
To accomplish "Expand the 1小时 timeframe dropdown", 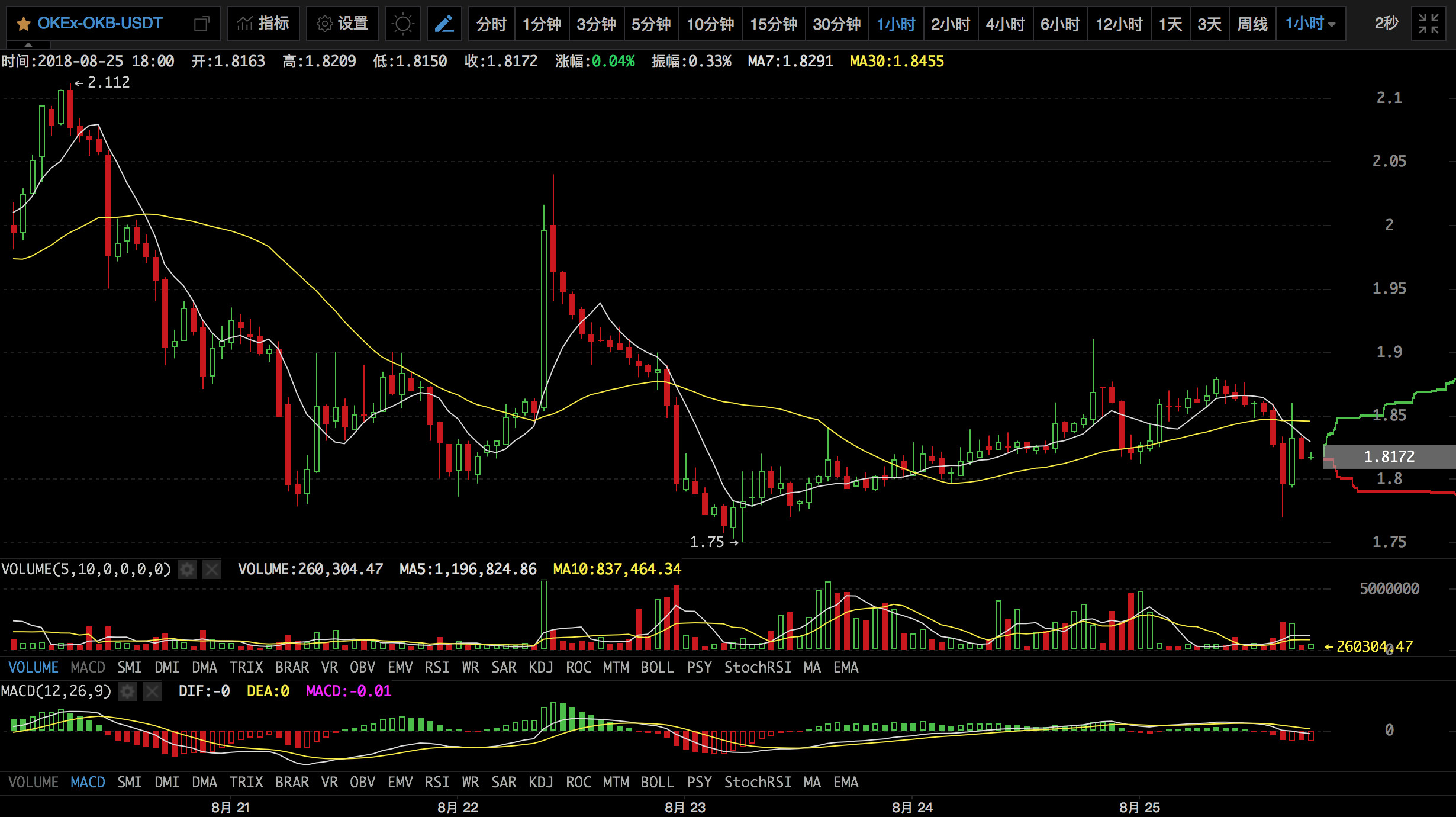I will (x=1310, y=24).
